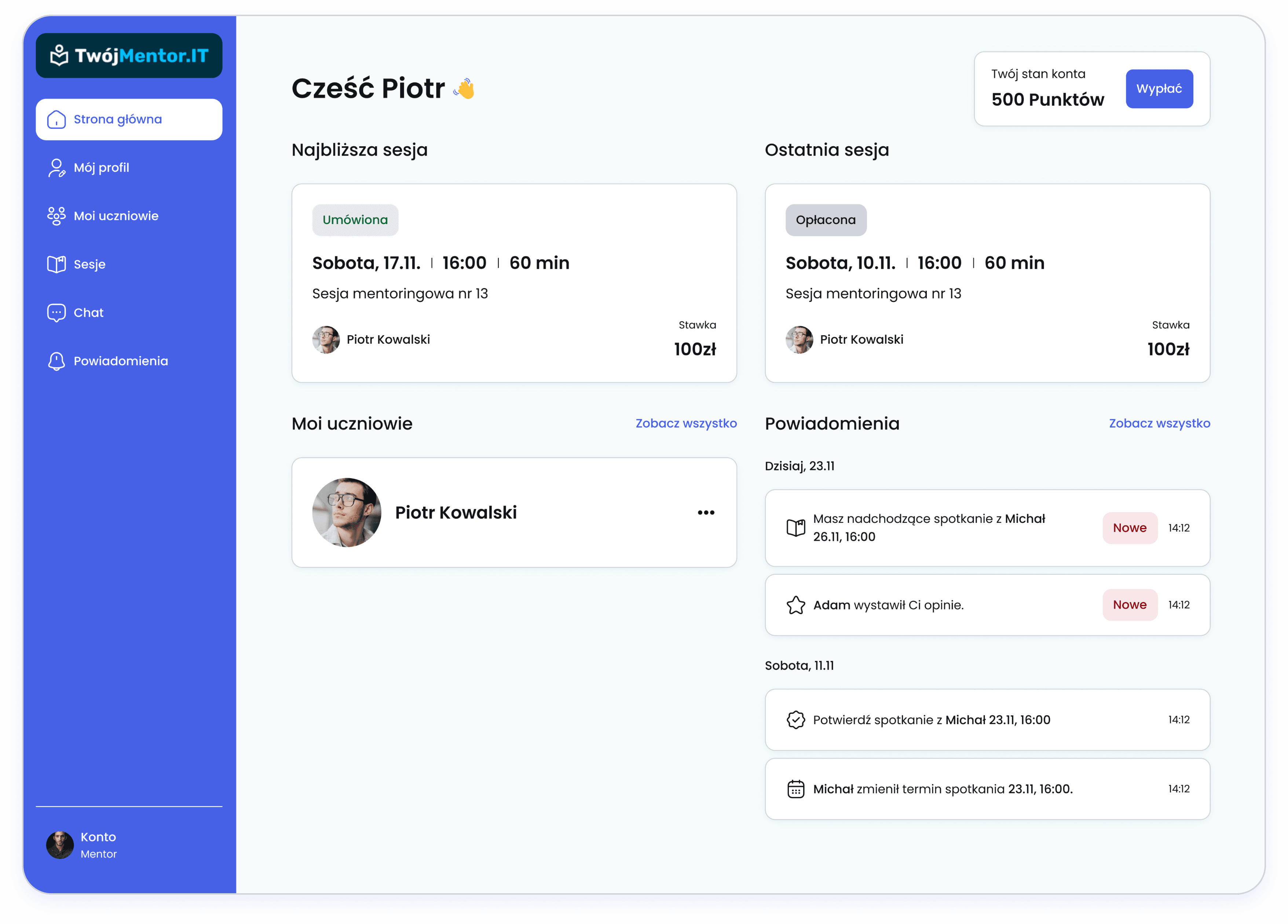Screen dimensions: 1288x924
Task: Click calendar icon in rescheduled notification
Action: point(795,789)
